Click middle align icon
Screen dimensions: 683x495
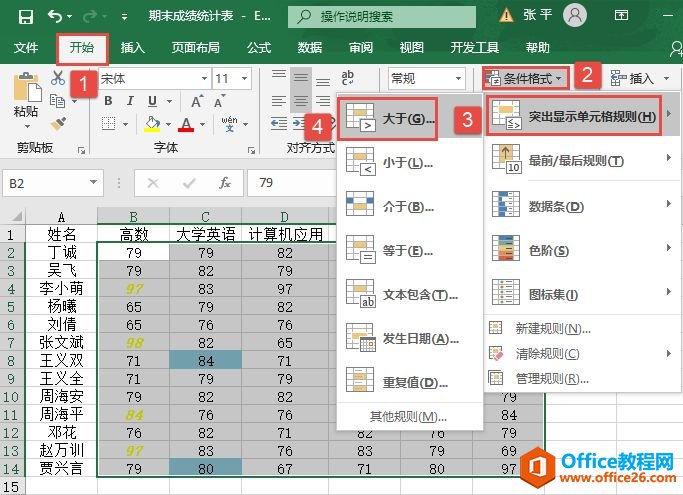click(301, 78)
